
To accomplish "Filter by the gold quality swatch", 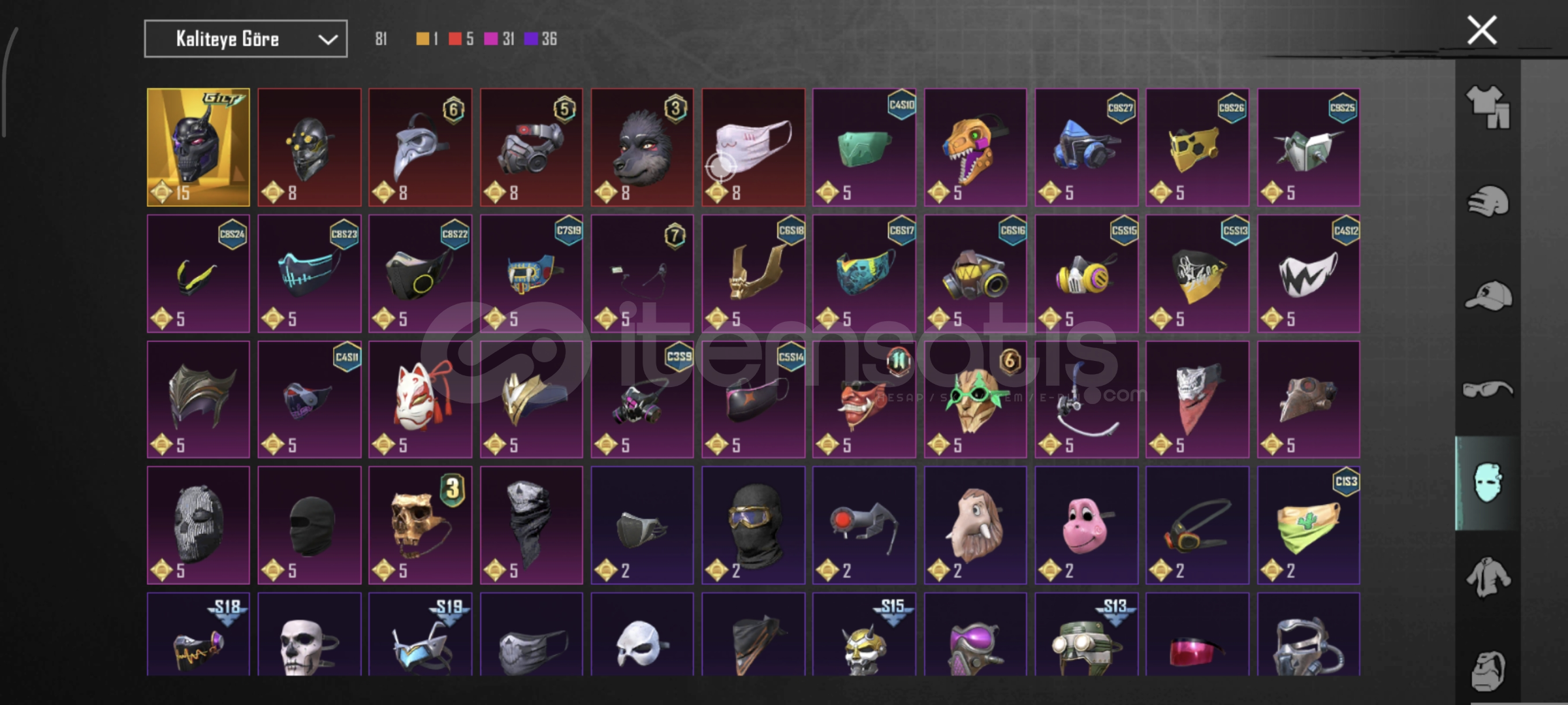I will [423, 39].
